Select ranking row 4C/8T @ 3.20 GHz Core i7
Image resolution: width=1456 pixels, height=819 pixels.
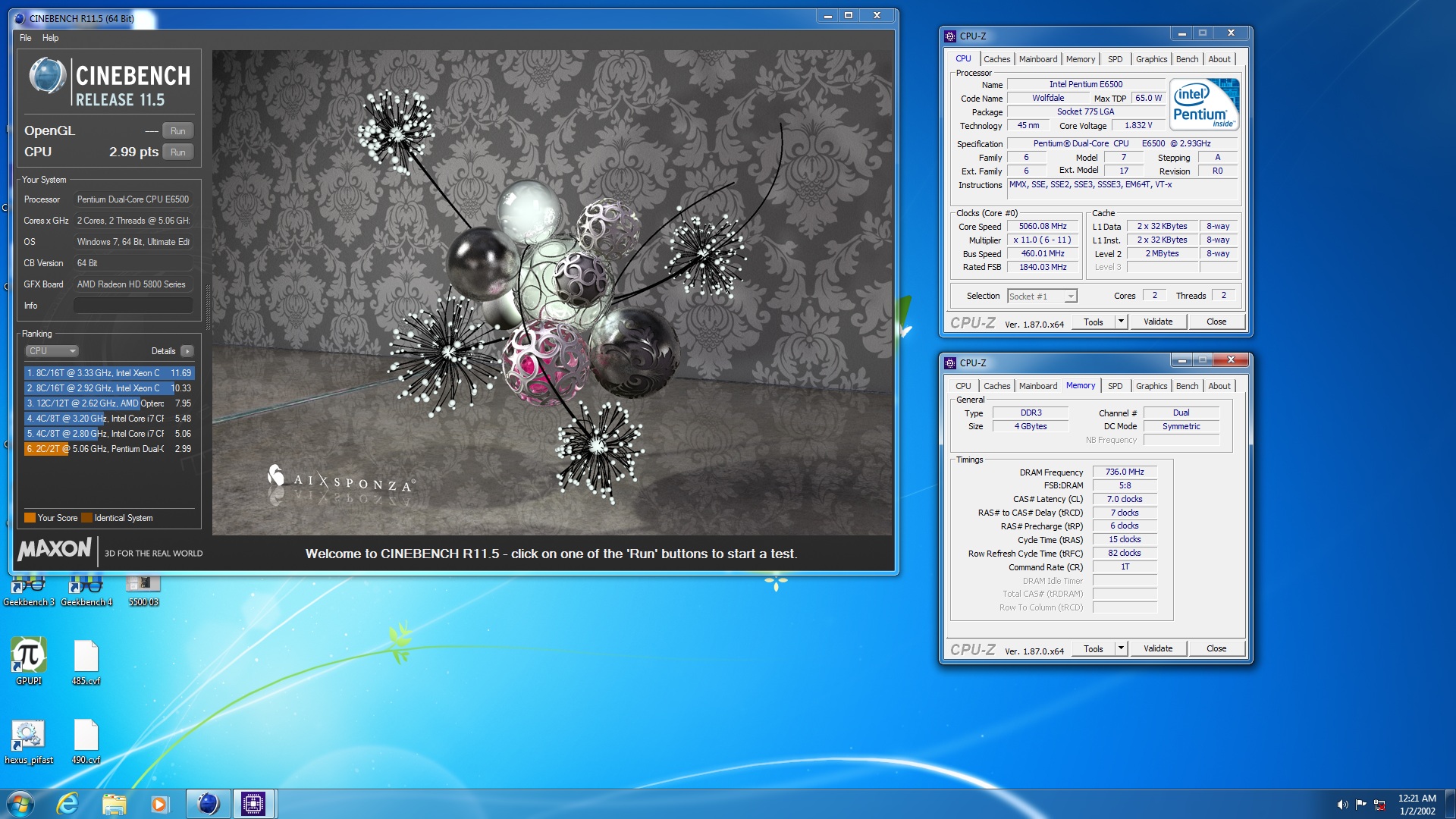point(109,419)
